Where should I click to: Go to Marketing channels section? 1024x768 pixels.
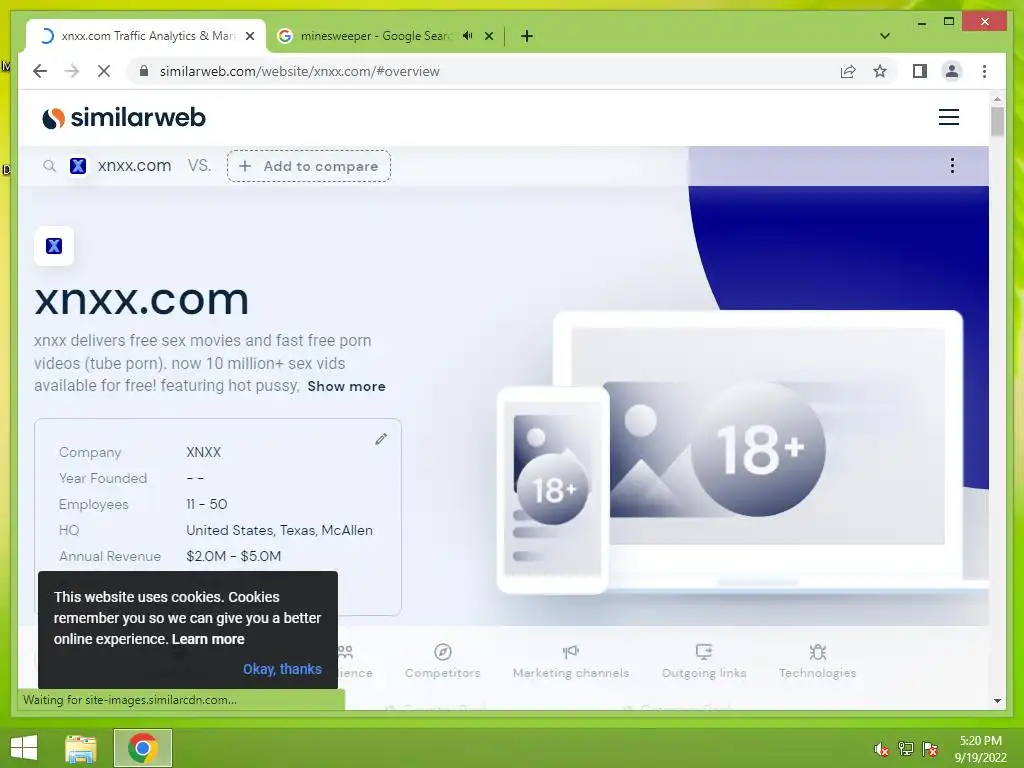coord(571,661)
